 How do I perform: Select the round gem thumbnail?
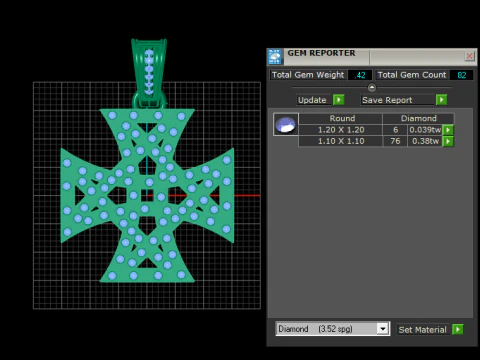pyautogui.click(x=286, y=124)
